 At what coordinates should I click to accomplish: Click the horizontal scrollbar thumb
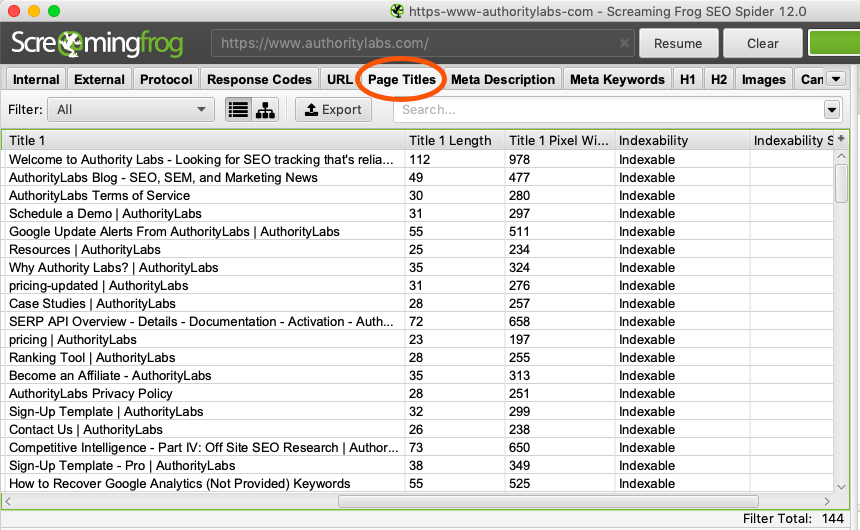click(548, 501)
